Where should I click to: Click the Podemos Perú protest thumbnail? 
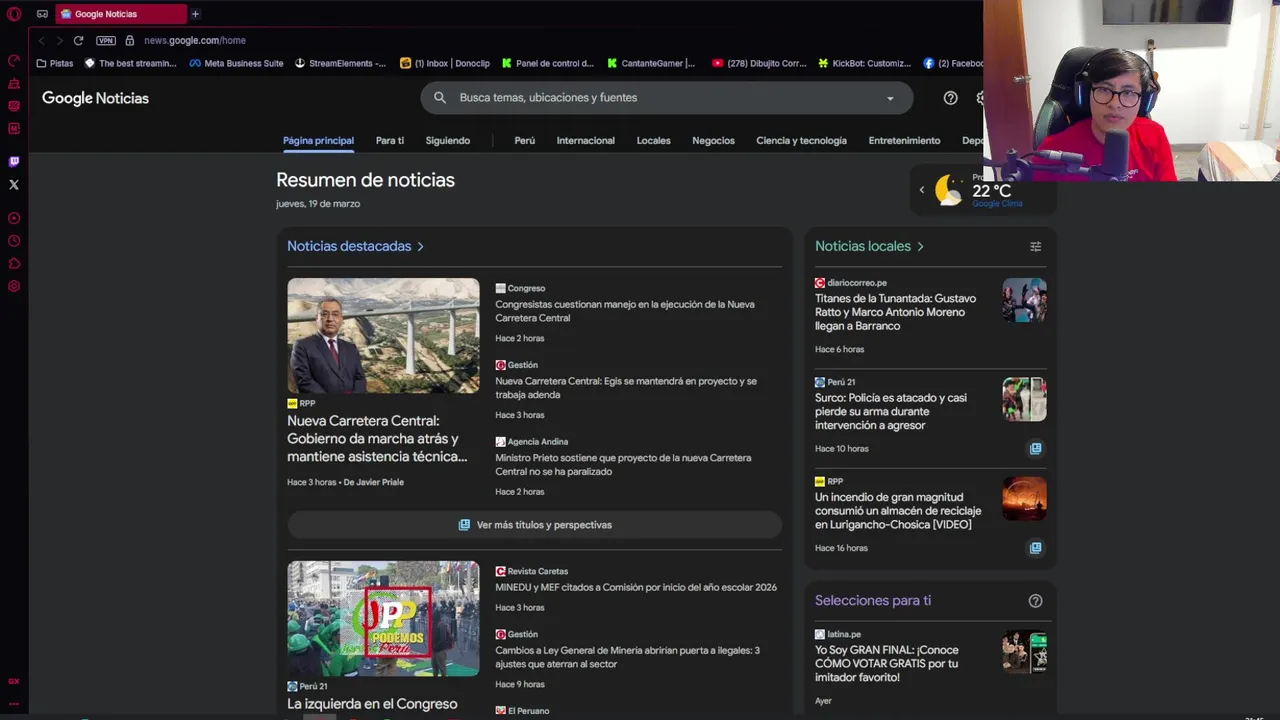[383, 619]
